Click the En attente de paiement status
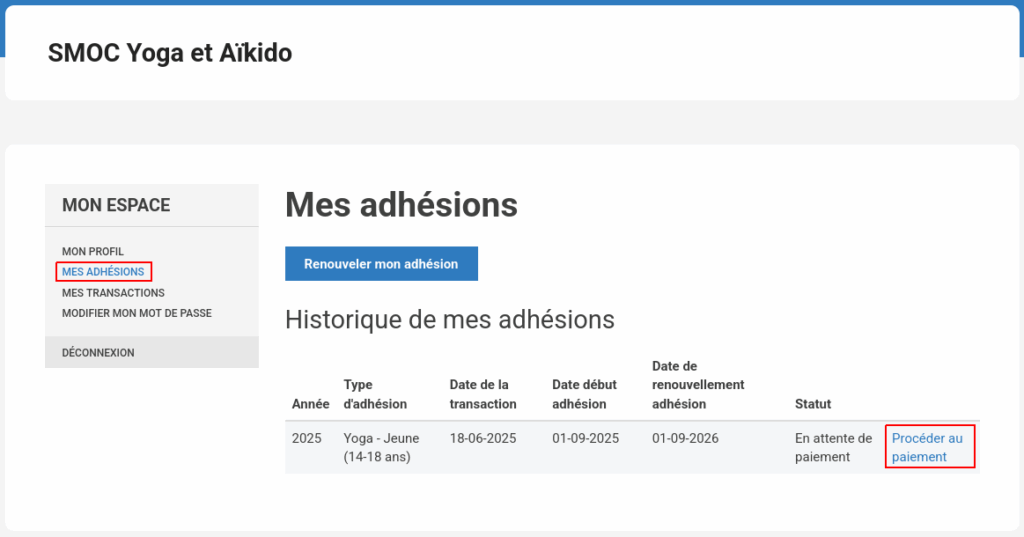Viewport: 1024px width, 537px height. click(833, 448)
